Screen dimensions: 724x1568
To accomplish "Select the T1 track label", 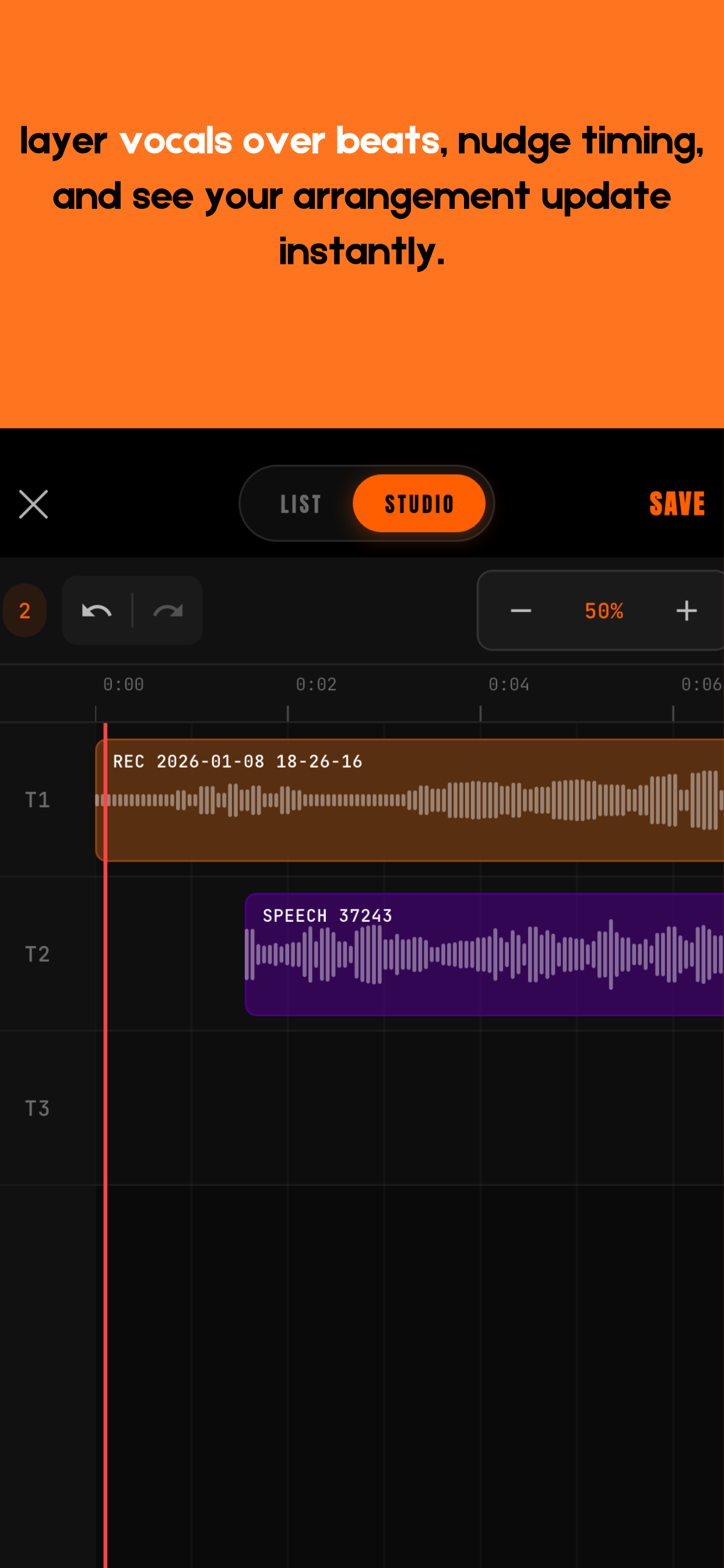I will pos(37,800).
